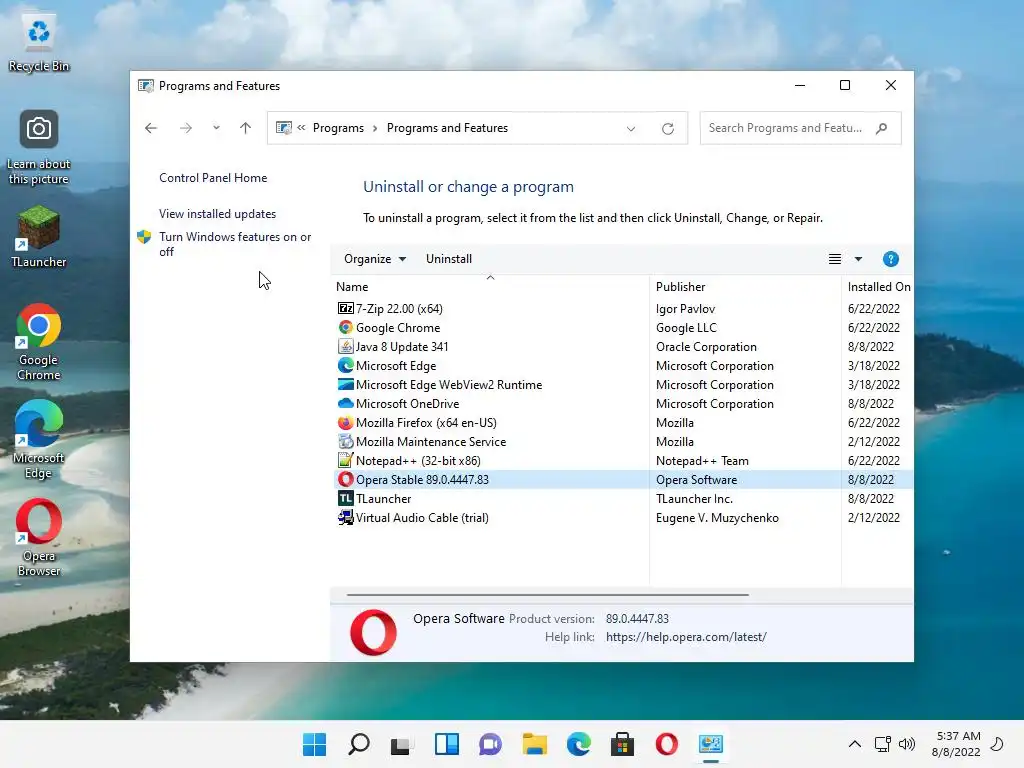Open File Explorer from taskbar
This screenshot has height=768, width=1024.
535,744
